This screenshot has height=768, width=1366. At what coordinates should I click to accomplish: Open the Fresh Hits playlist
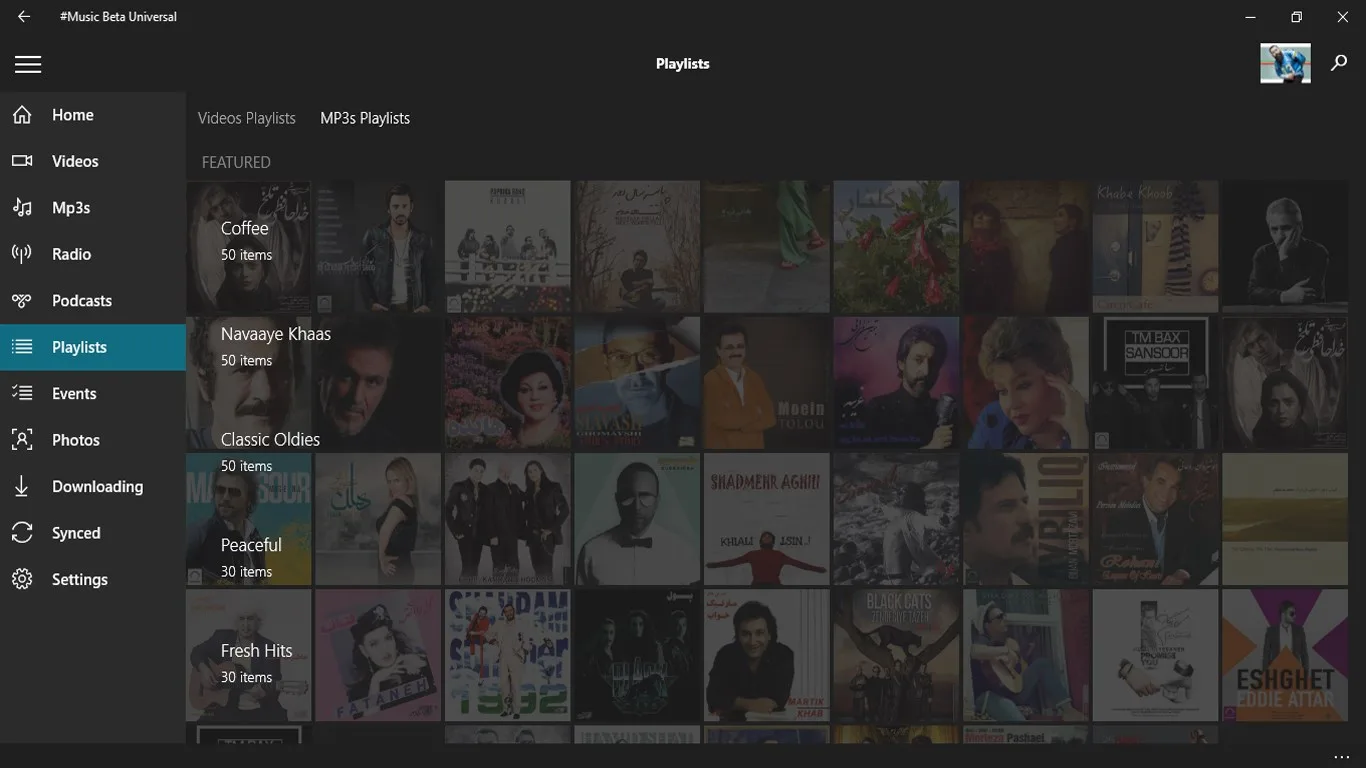257,650
